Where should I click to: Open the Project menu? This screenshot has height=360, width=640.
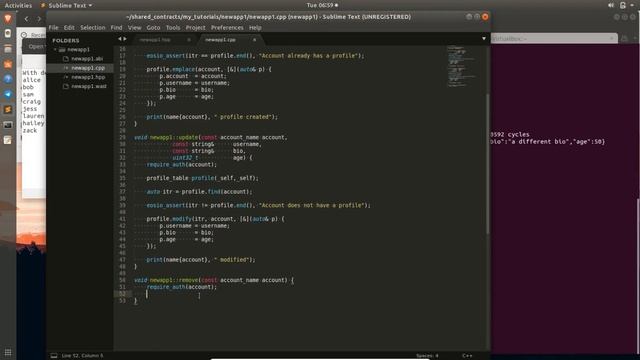coord(196,28)
